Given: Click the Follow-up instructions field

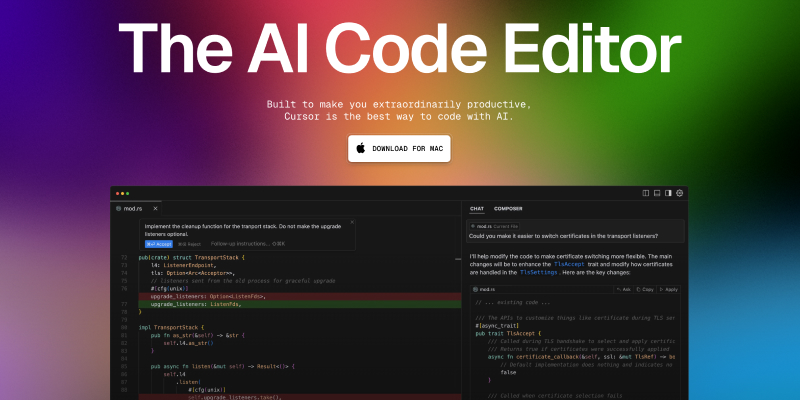Looking at the screenshot, I should tap(248, 244).
